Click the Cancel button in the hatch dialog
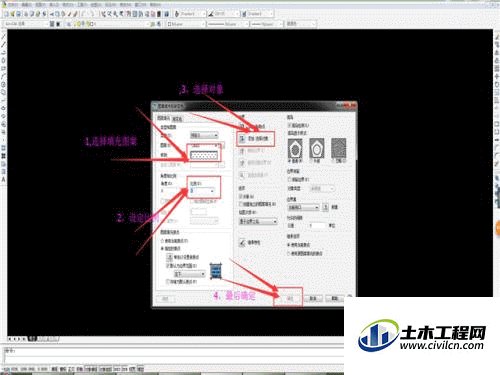The image size is (500, 375). (313, 298)
